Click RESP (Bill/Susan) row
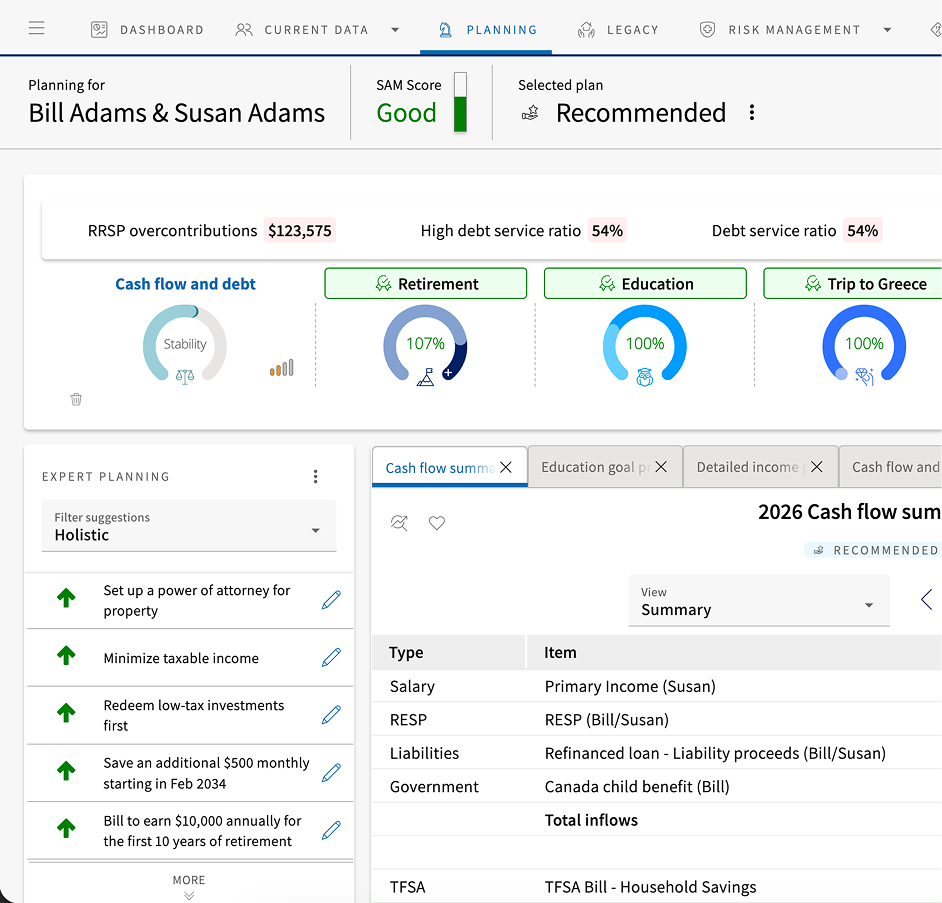The height and width of the screenshot is (903, 942). pos(657,720)
